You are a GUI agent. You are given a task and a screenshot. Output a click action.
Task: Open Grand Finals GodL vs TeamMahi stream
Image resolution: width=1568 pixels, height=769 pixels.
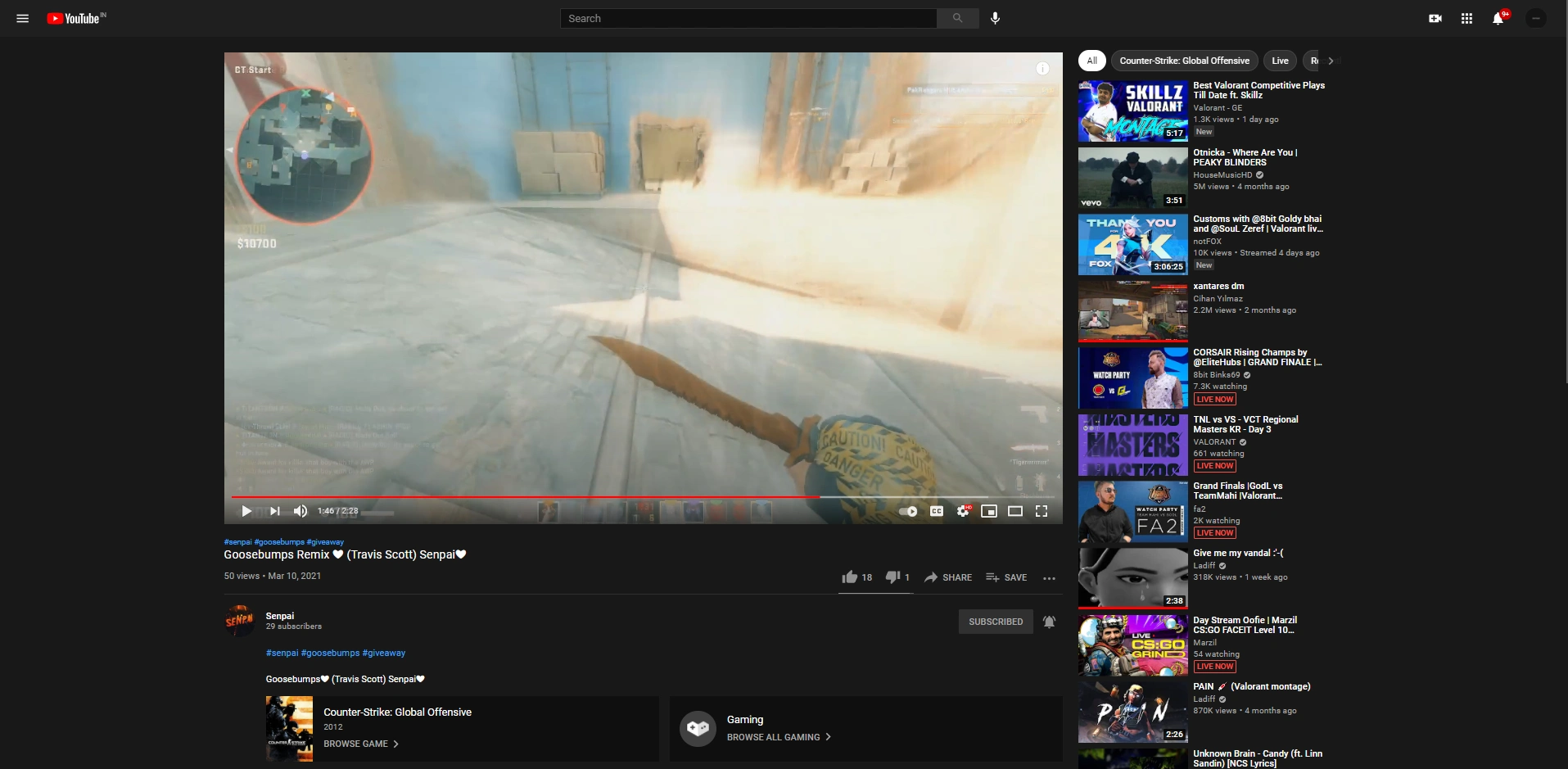1238,491
